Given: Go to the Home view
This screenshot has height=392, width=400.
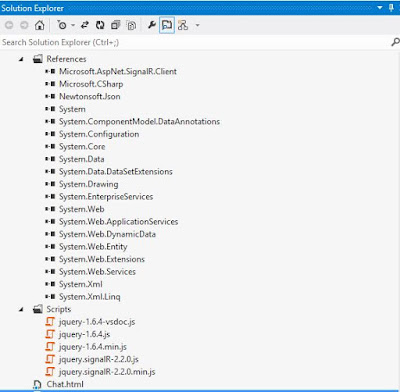Looking at the screenshot, I should point(40,25).
